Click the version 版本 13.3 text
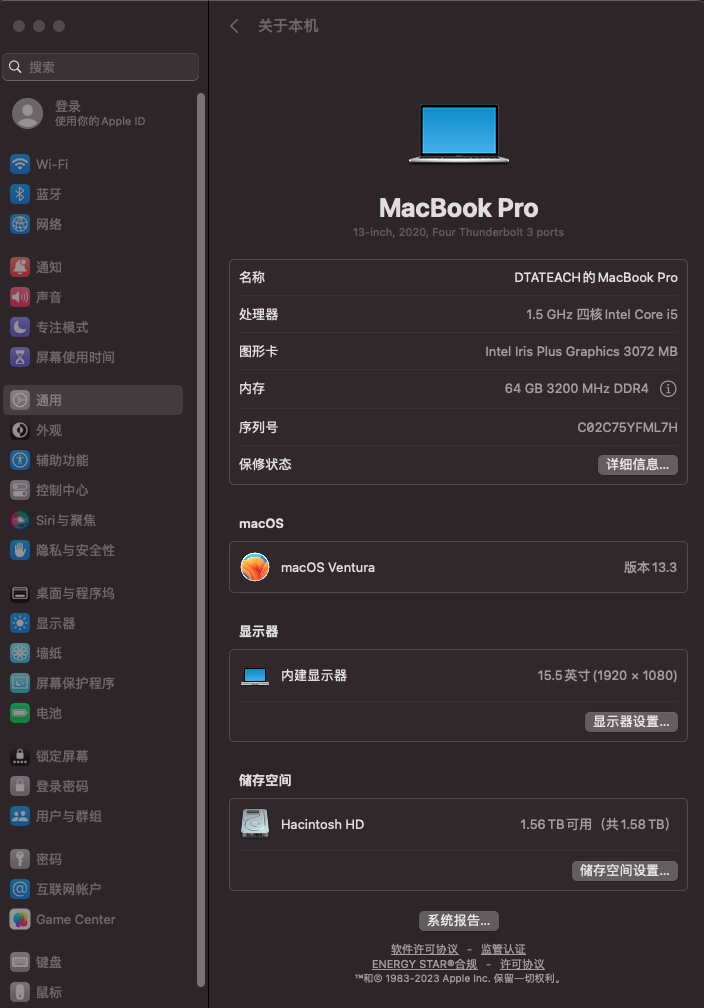 coord(650,567)
